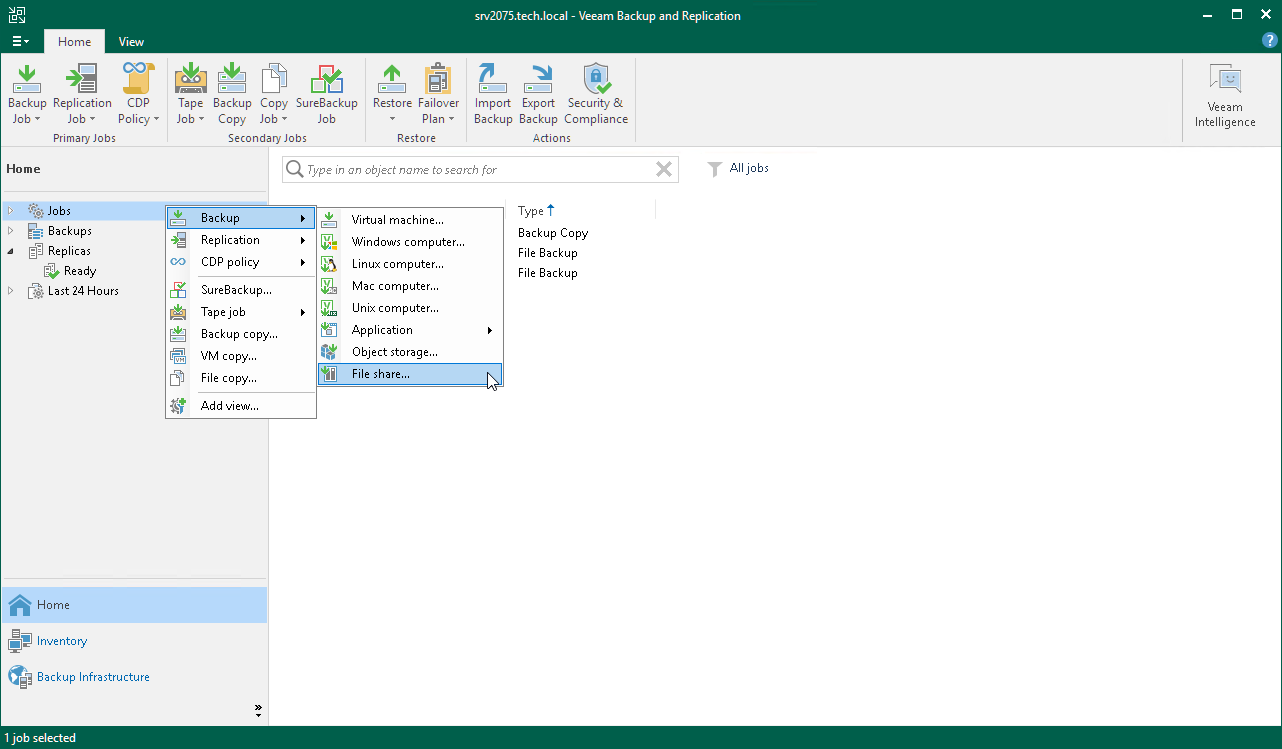Open the Restore dropdown arrow

pos(391,117)
